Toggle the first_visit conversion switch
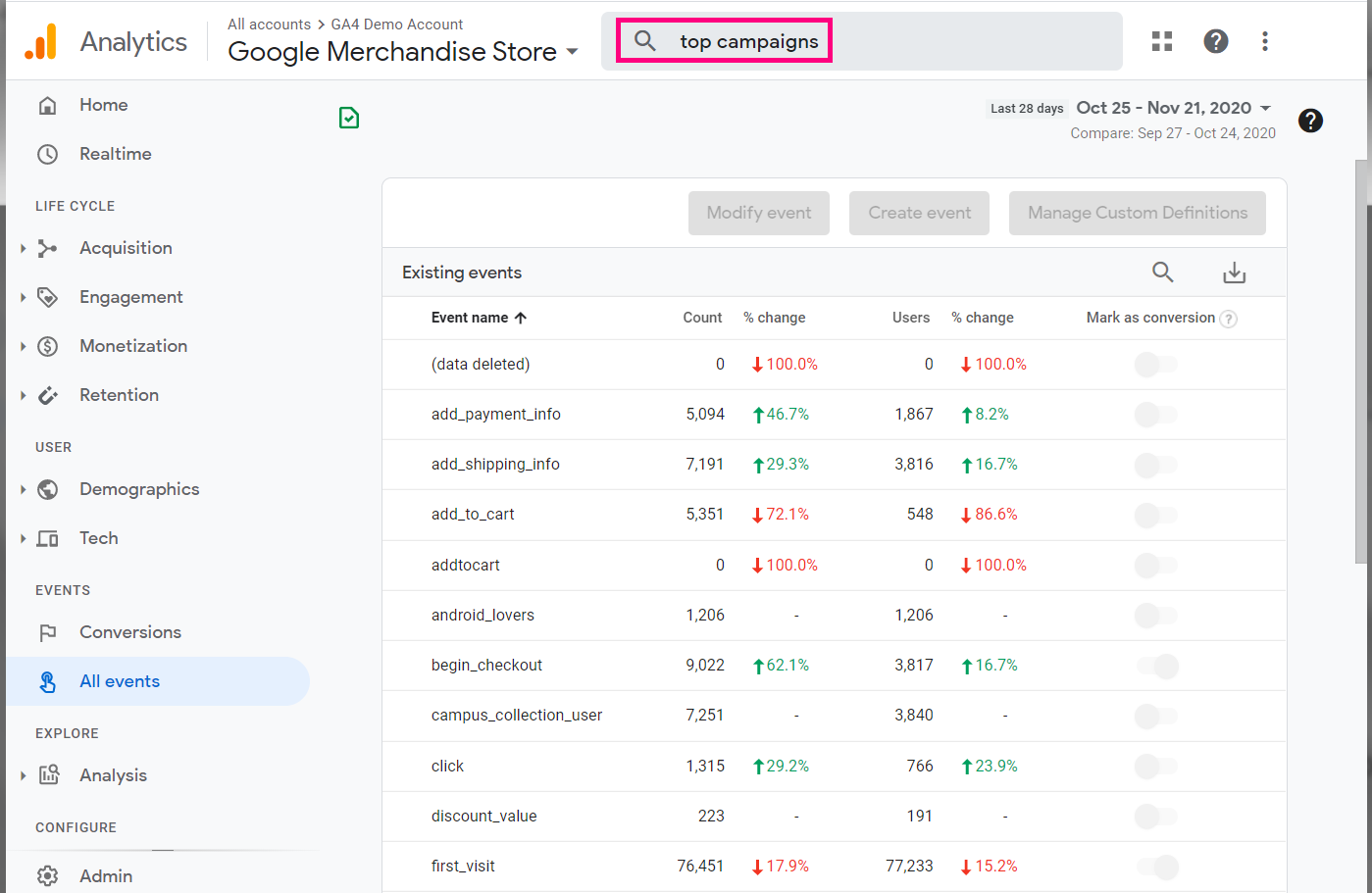1372x893 pixels. (x=1157, y=867)
